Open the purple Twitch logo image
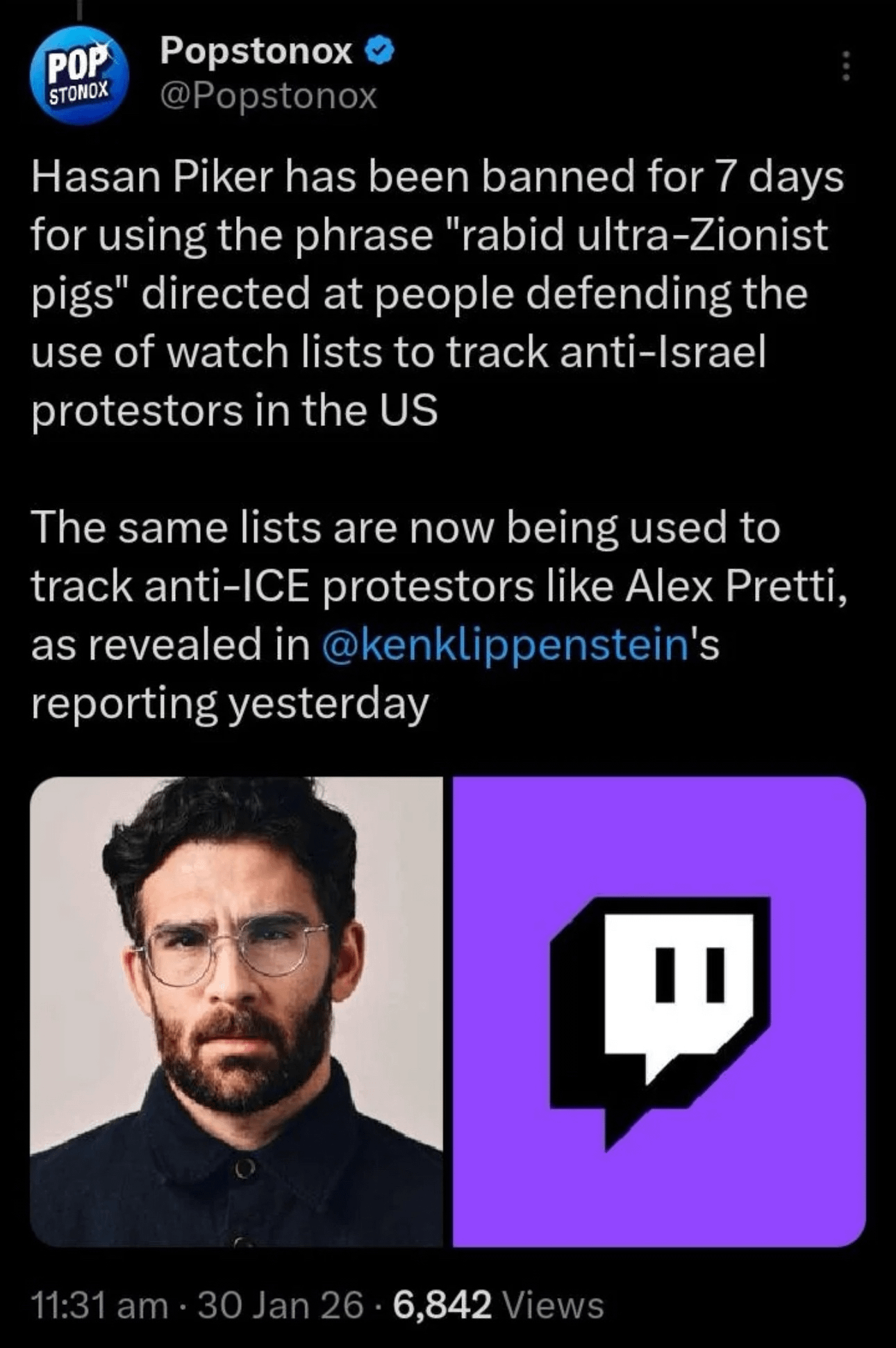The height and width of the screenshot is (1348, 896). (x=659, y=1011)
